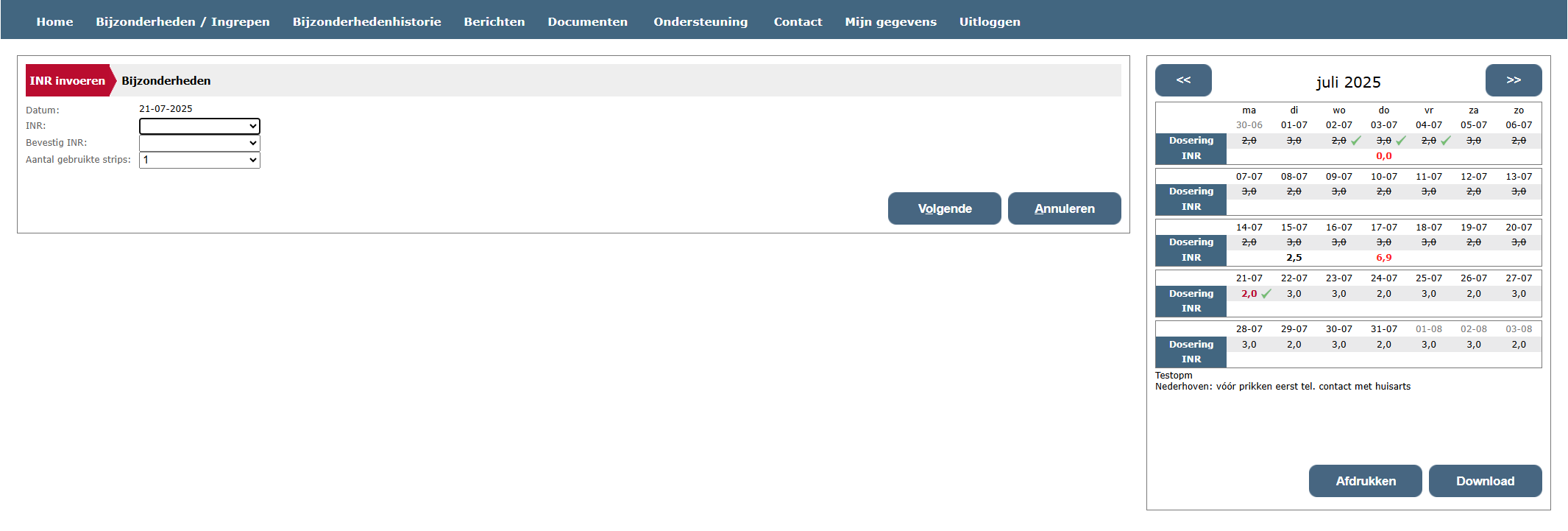This screenshot has width=1568, height=531.
Task: Select calendar date 17-07
Action: click(x=1384, y=228)
